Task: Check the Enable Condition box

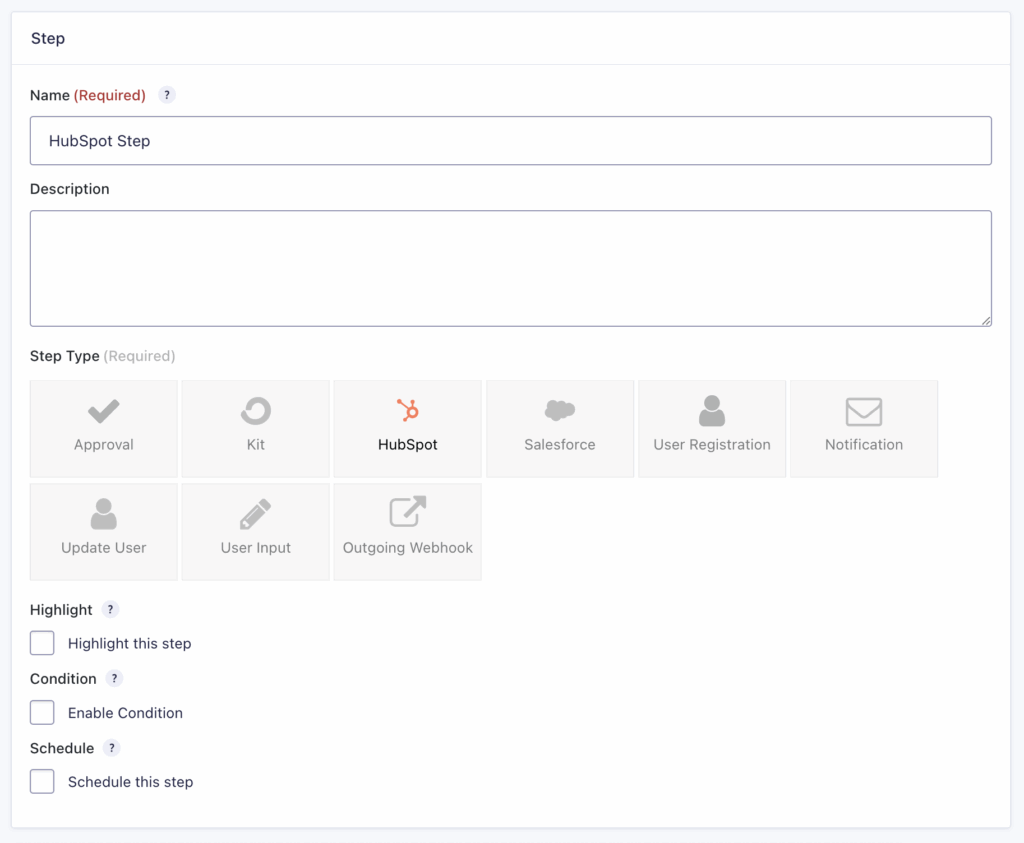Action: click(42, 712)
